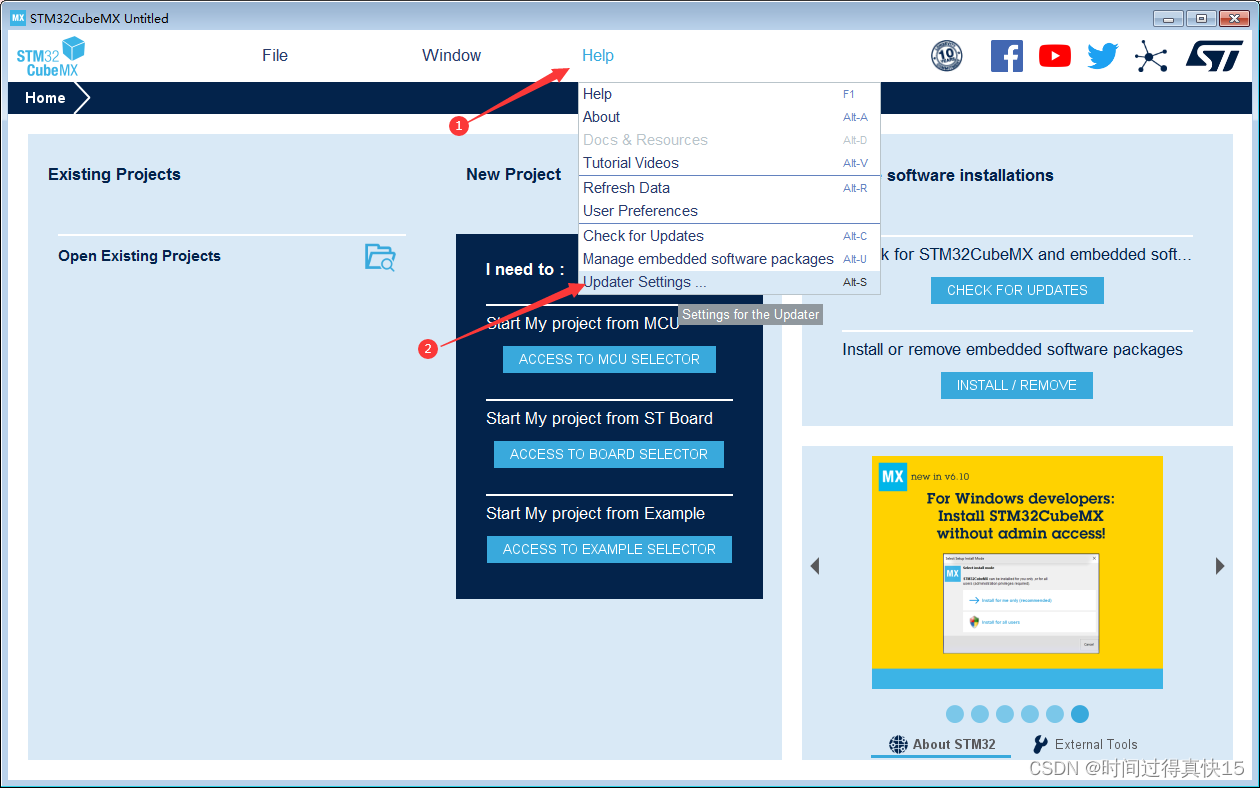Click the Start My project from ST Board text
The width and height of the screenshot is (1260, 788).
coord(600,418)
